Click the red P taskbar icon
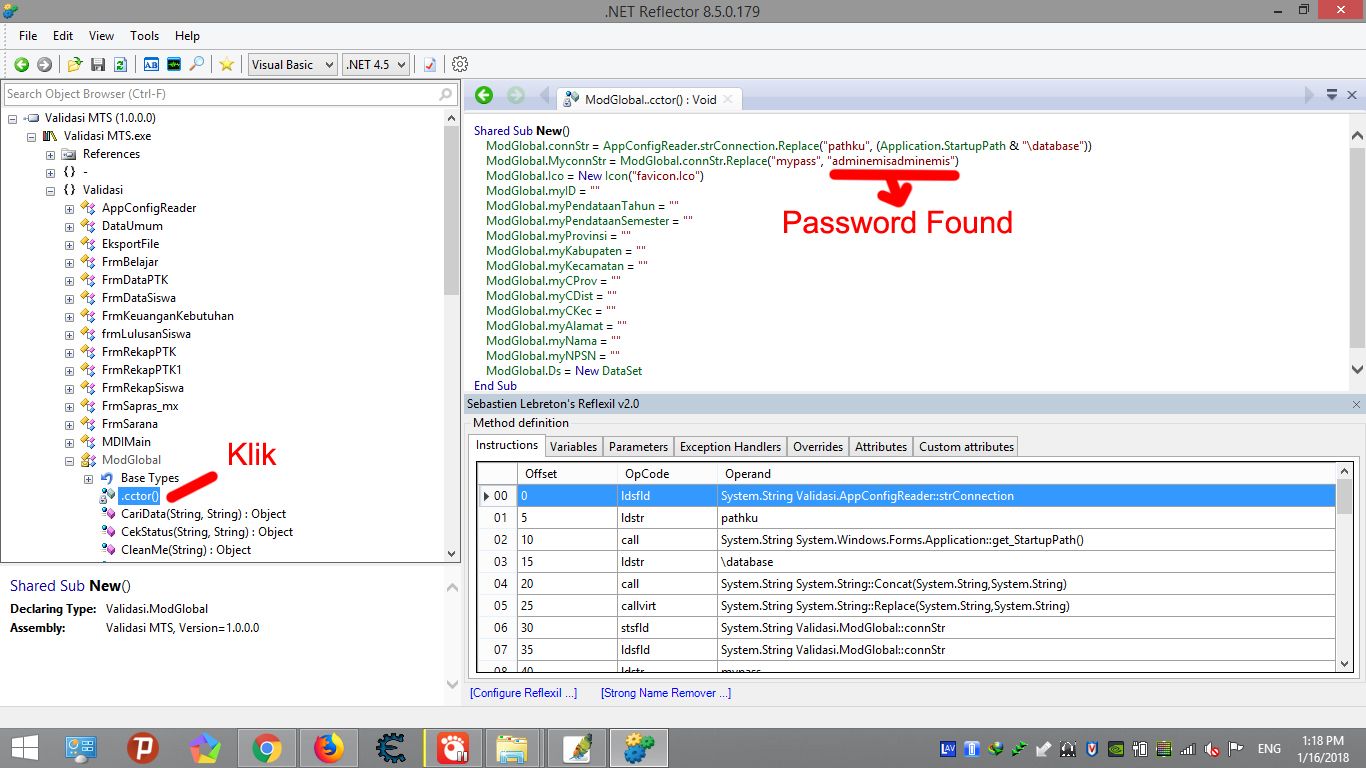1366x768 pixels. pos(143,748)
